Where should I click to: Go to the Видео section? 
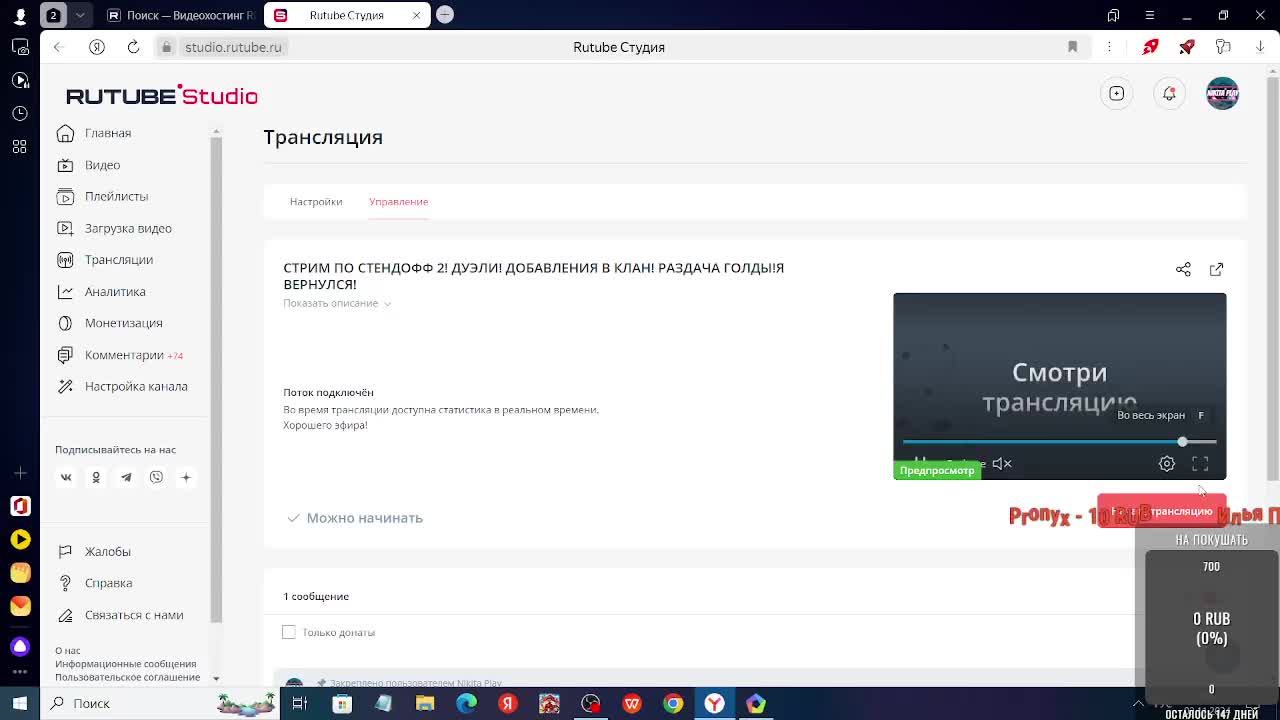point(102,165)
